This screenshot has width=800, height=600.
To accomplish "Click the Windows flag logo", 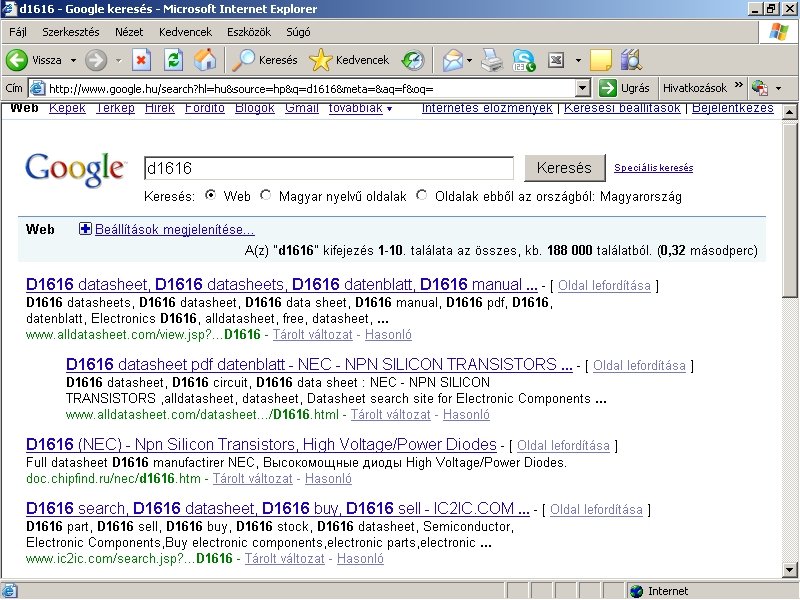I will [x=779, y=32].
